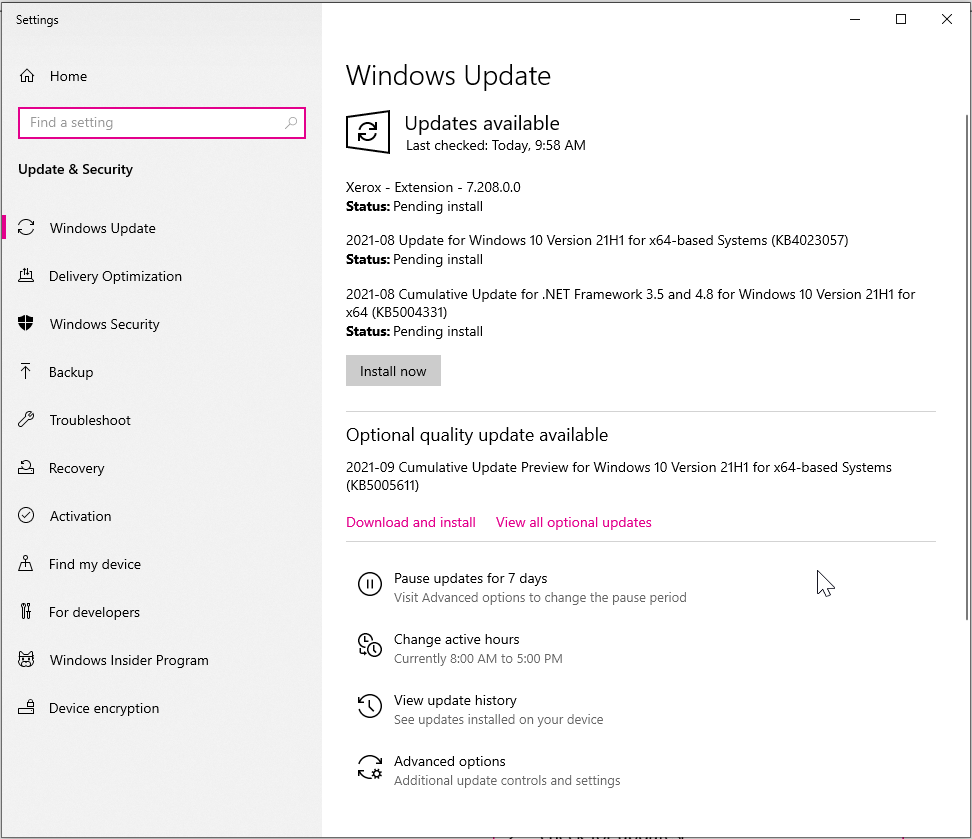Viewport: 972px width, 839px height.
Task: Click the Windows Insider Program cat icon
Action: (26, 659)
